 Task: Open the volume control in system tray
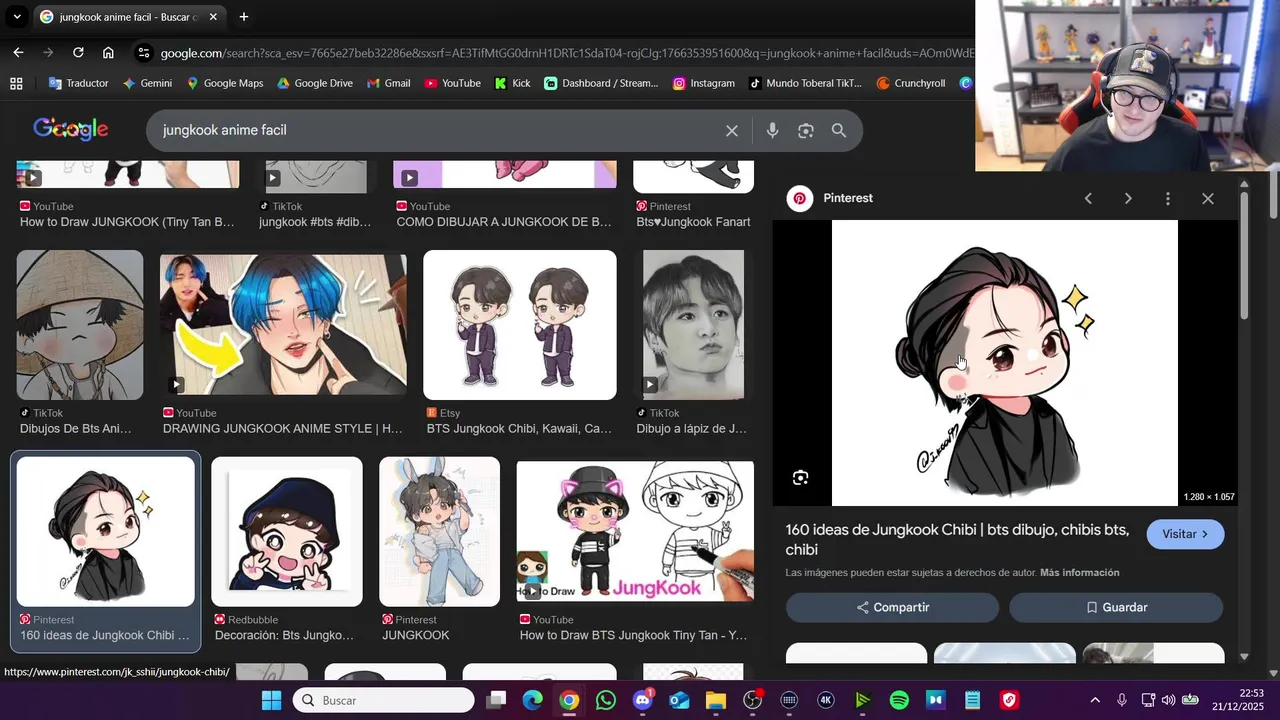[x=1168, y=700]
